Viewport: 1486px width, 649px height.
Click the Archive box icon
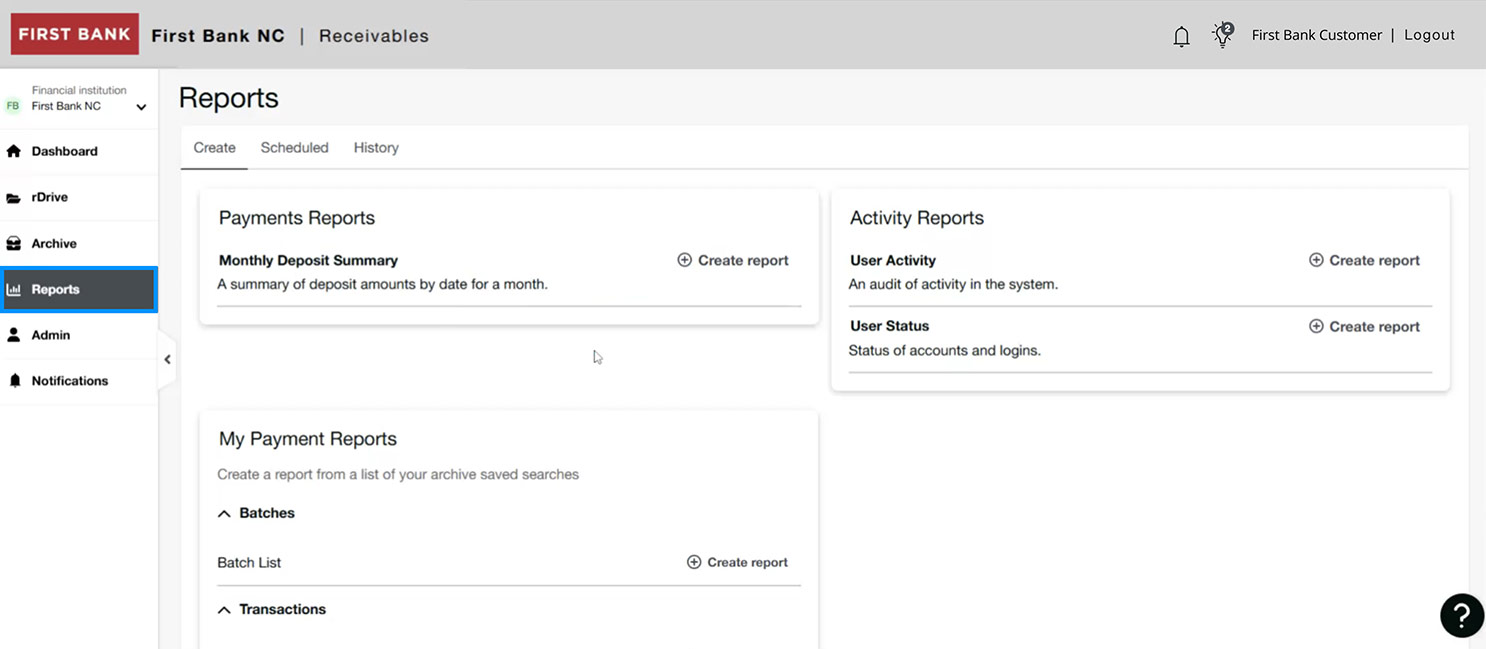pyautogui.click(x=14, y=243)
